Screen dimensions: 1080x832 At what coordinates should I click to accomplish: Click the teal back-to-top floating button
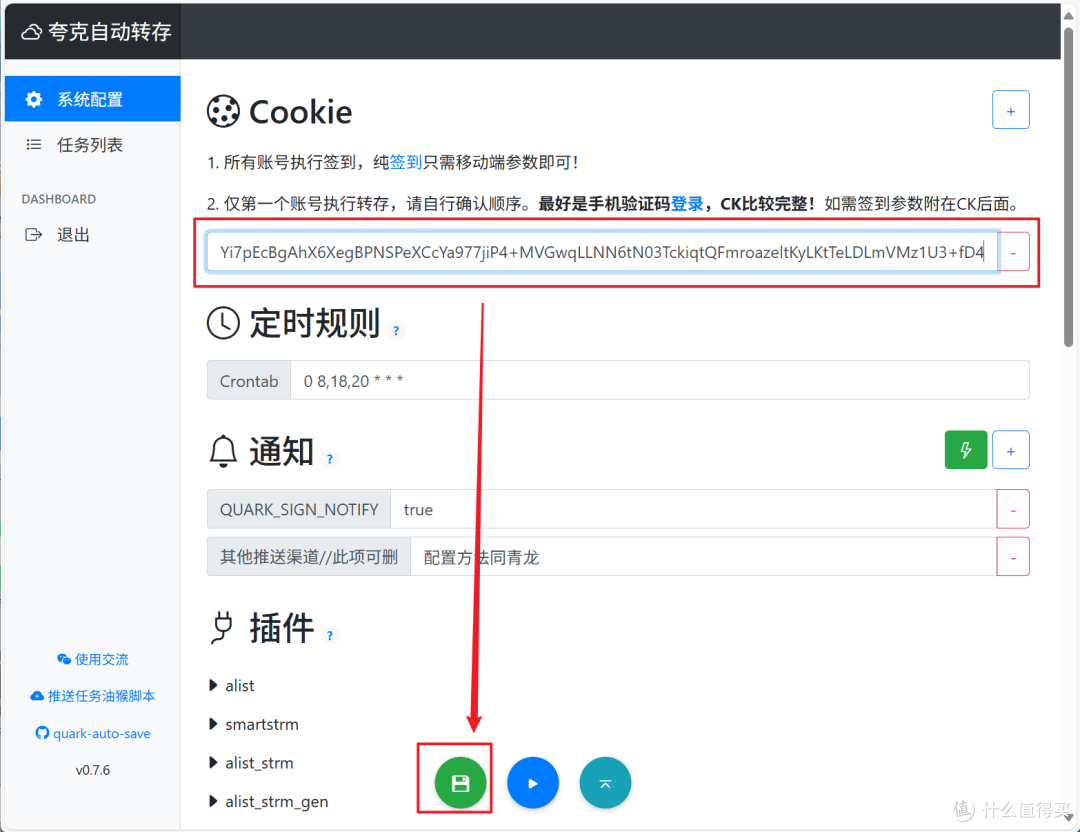click(605, 783)
